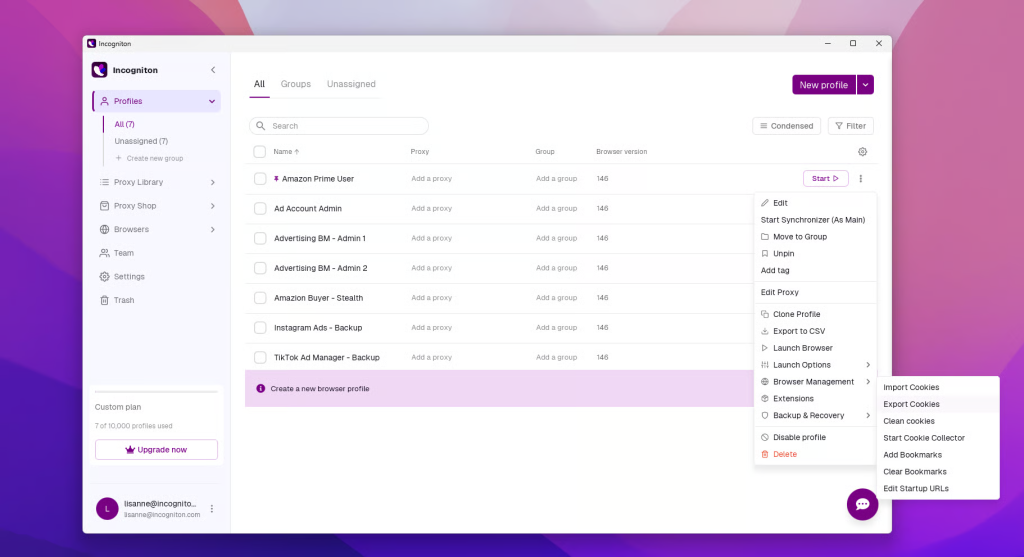Click Create new group in the sidebar
The height and width of the screenshot is (557, 1024).
(x=149, y=158)
